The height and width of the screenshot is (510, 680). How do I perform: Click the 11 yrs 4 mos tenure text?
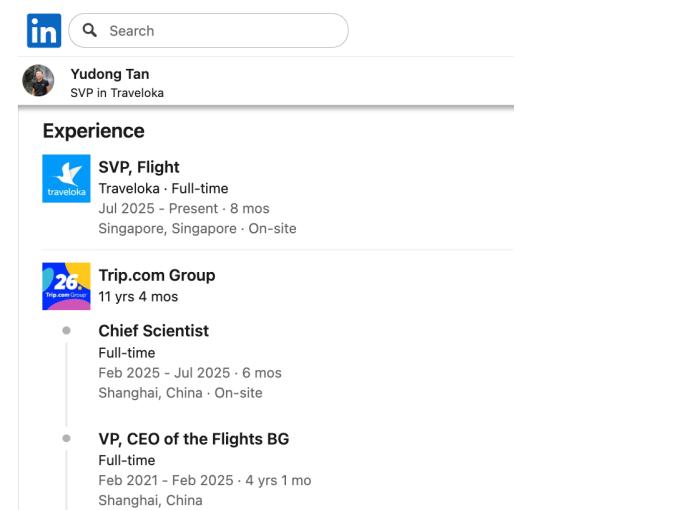coord(138,297)
